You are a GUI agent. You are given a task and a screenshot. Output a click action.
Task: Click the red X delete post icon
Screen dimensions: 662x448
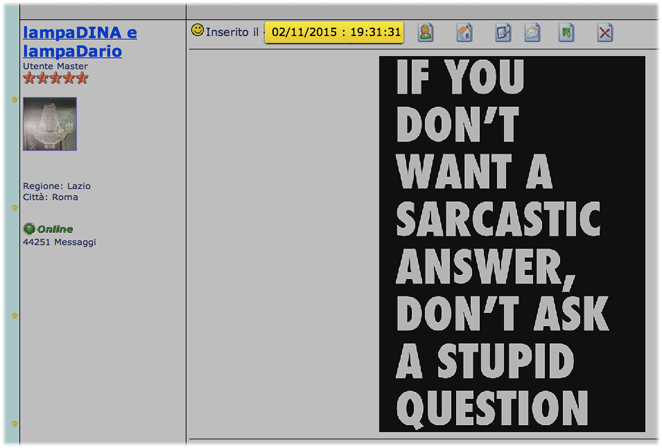coord(605,33)
